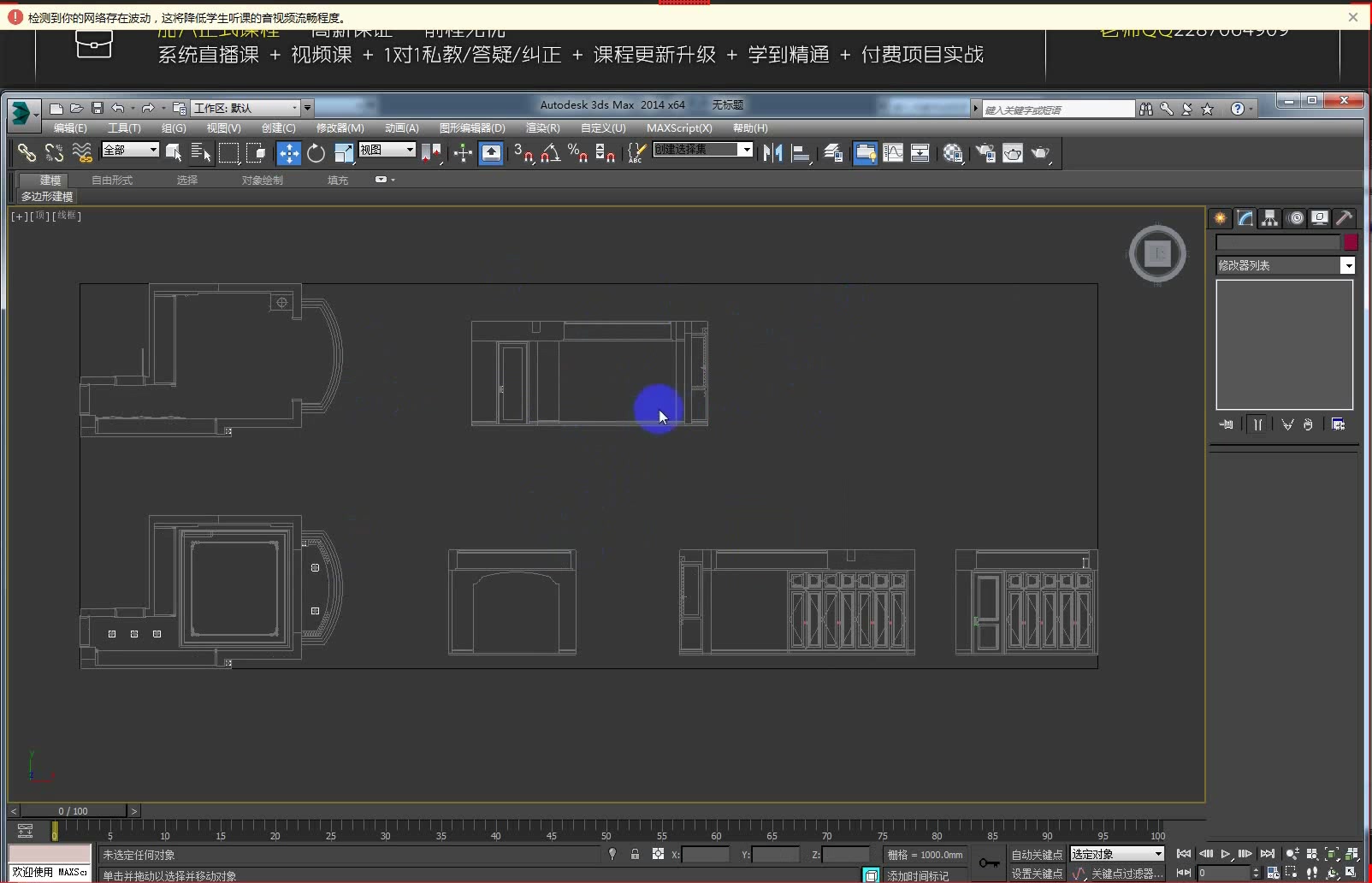1372x883 pixels.
Task: Open the Utilities panel with the hammer icon
Action: 1344,218
